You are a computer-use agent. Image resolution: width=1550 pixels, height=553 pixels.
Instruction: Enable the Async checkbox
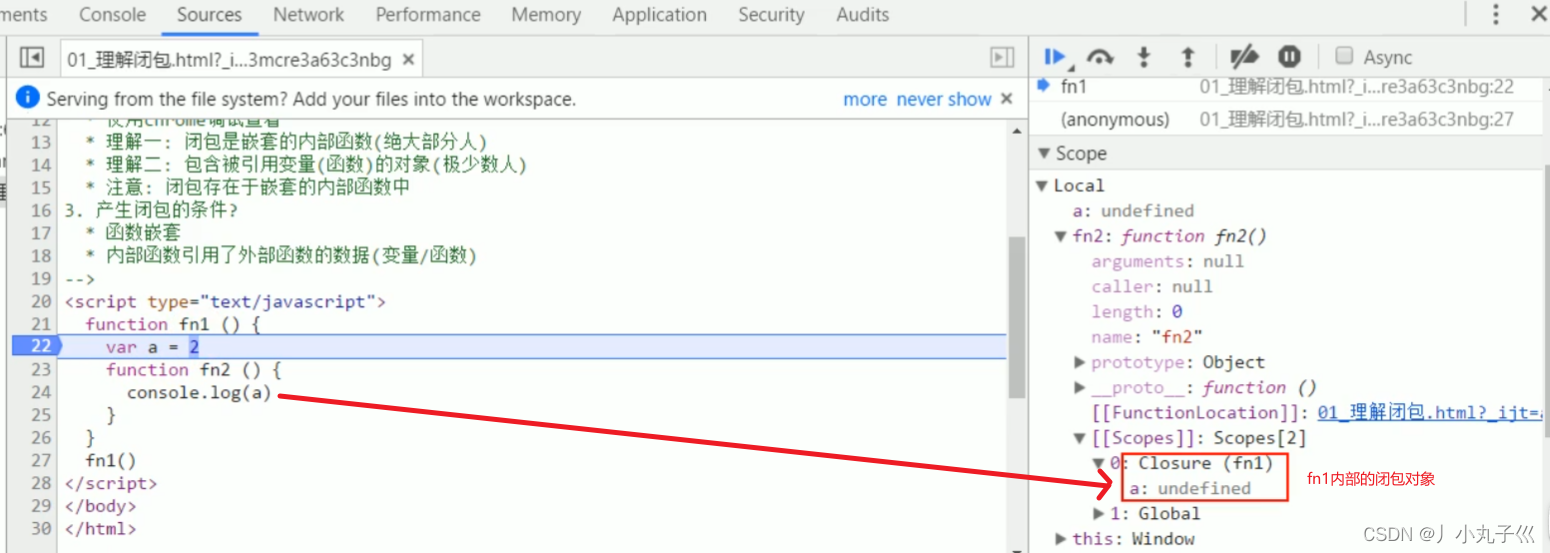[x=1345, y=56]
